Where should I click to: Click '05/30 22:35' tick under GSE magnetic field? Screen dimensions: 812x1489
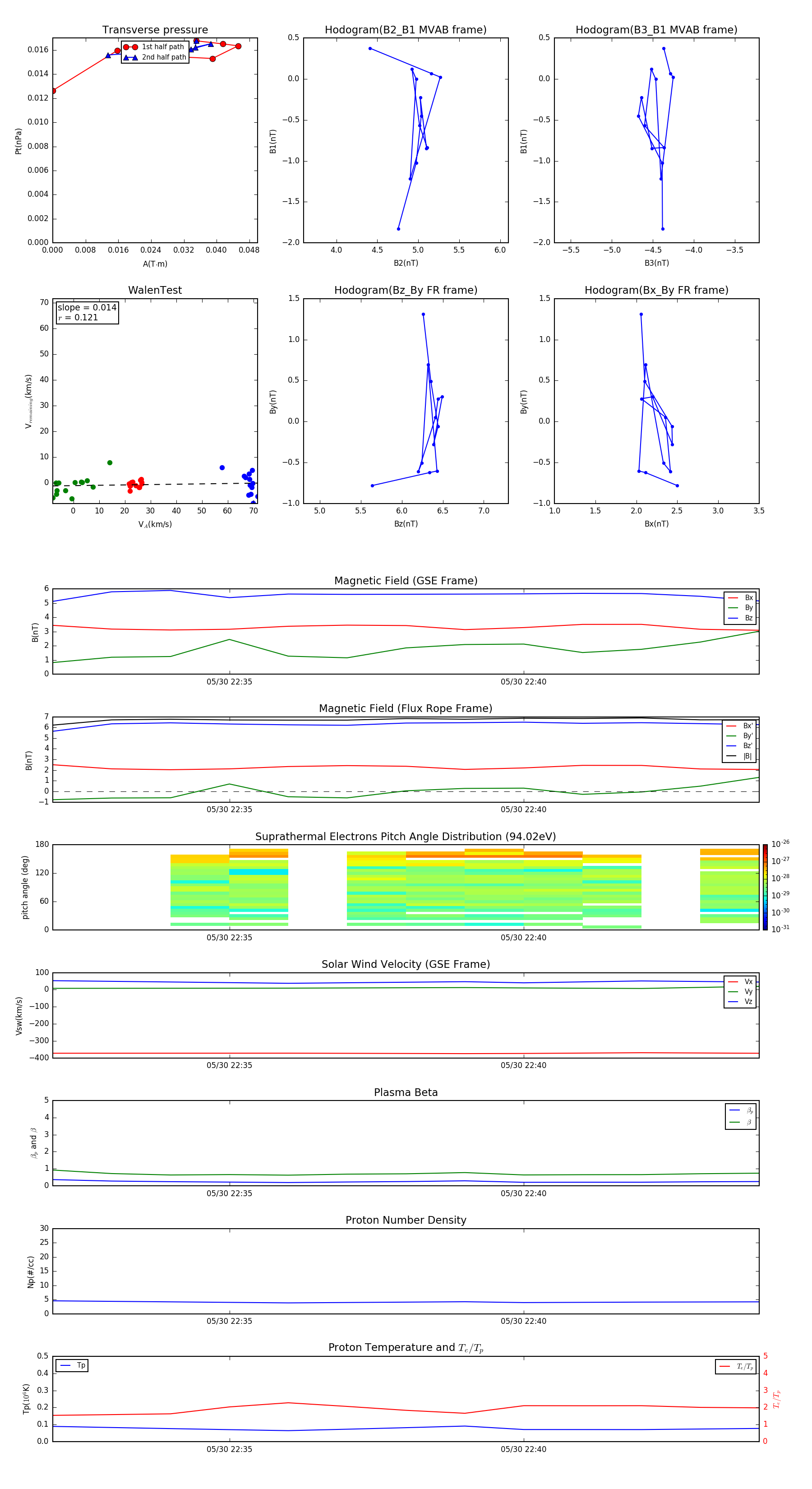(x=230, y=682)
